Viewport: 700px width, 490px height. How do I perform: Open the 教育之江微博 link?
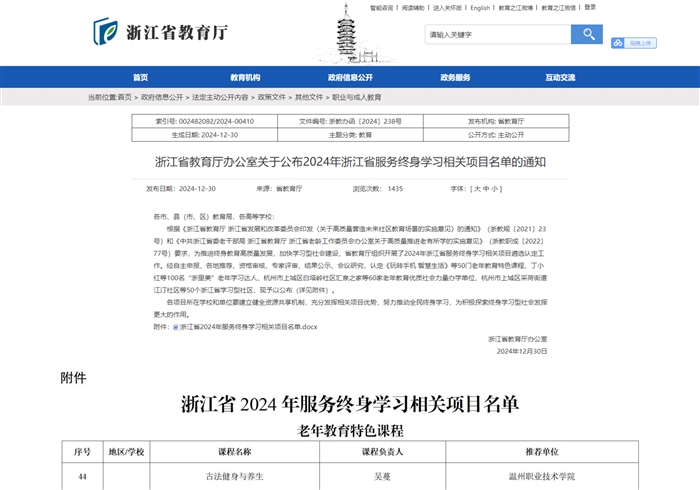(516, 8)
